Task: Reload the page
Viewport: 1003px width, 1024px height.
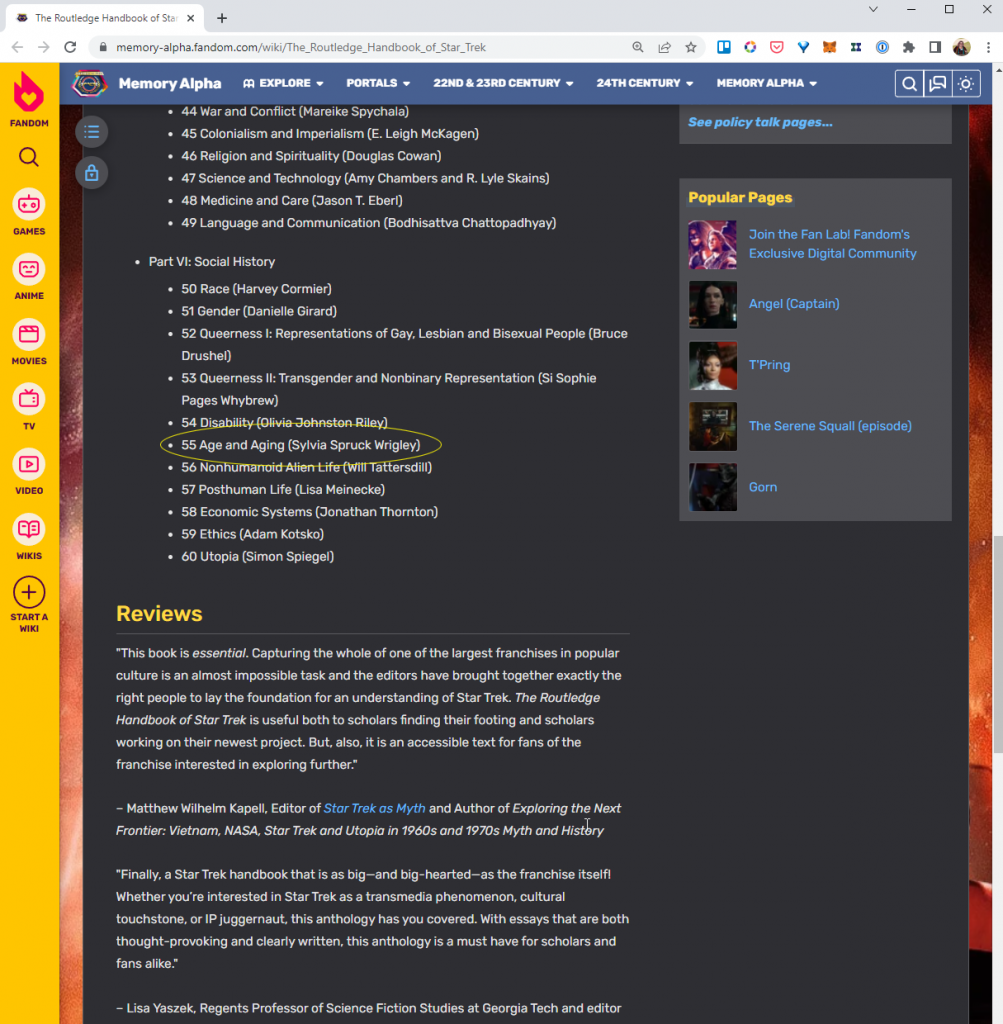Action: tap(71, 47)
